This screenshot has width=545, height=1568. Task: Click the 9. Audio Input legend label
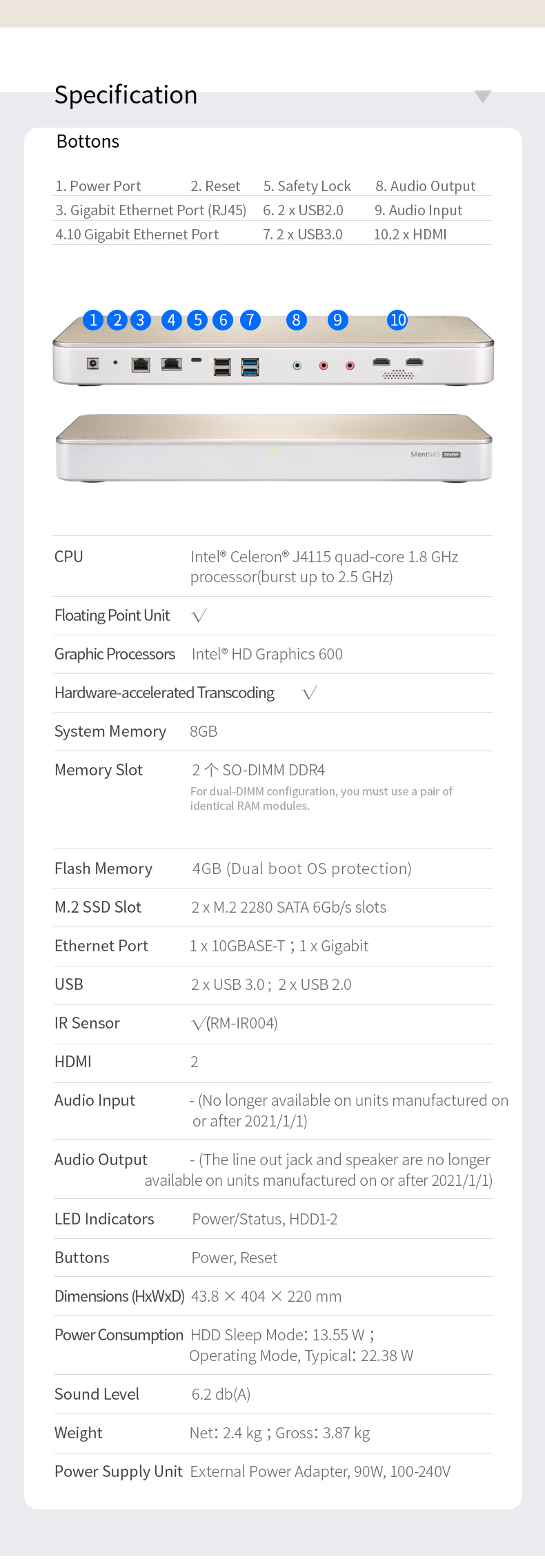tap(418, 210)
